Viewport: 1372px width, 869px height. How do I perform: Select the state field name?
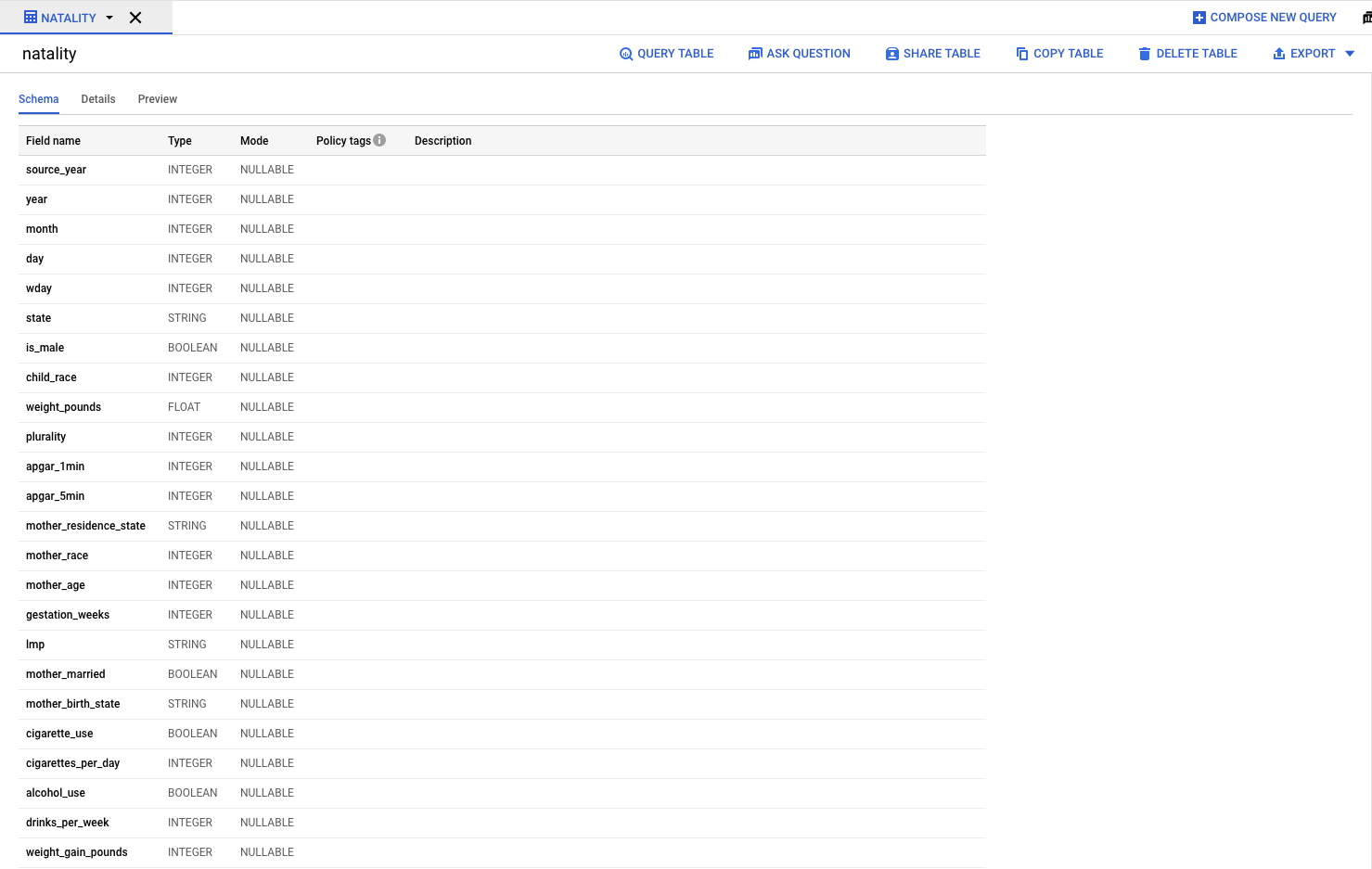(x=38, y=318)
